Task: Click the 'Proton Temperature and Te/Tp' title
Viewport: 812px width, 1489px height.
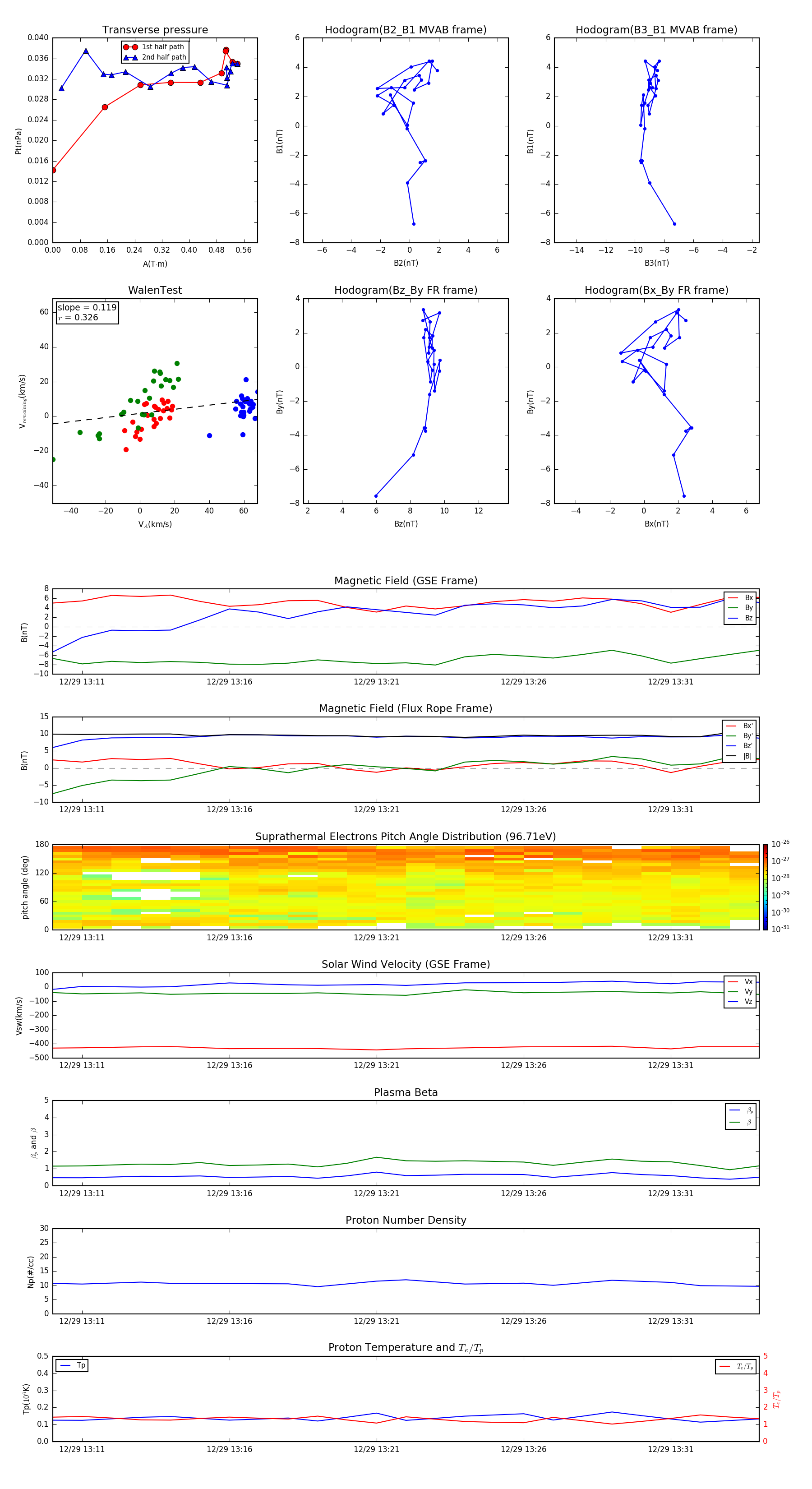Action: (x=406, y=1348)
